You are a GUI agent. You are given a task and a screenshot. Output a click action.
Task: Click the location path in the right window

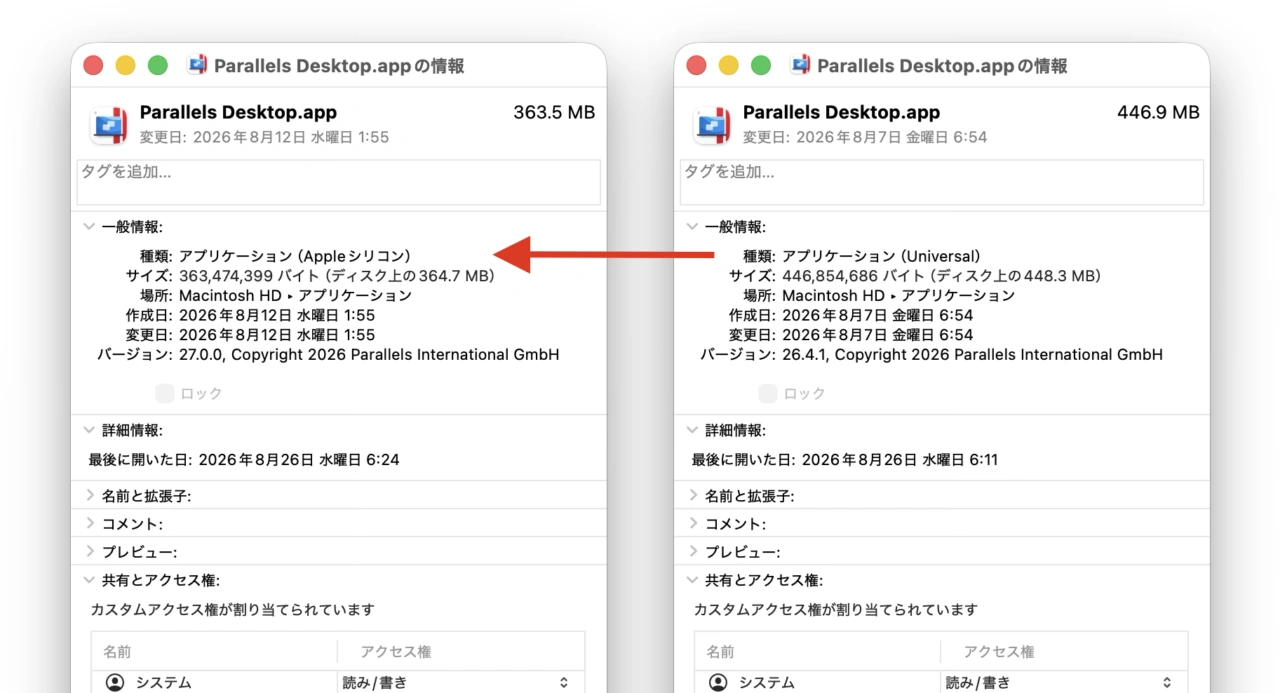pyautogui.click(x=898, y=295)
